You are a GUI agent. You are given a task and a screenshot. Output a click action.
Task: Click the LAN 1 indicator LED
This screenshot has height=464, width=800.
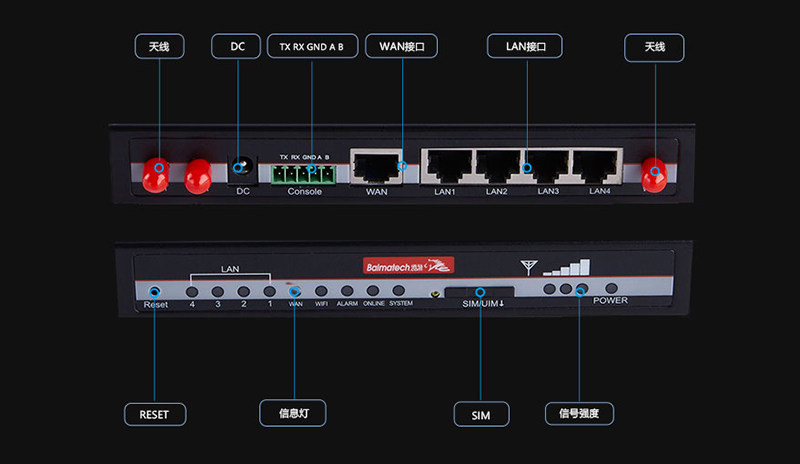point(269,291)
